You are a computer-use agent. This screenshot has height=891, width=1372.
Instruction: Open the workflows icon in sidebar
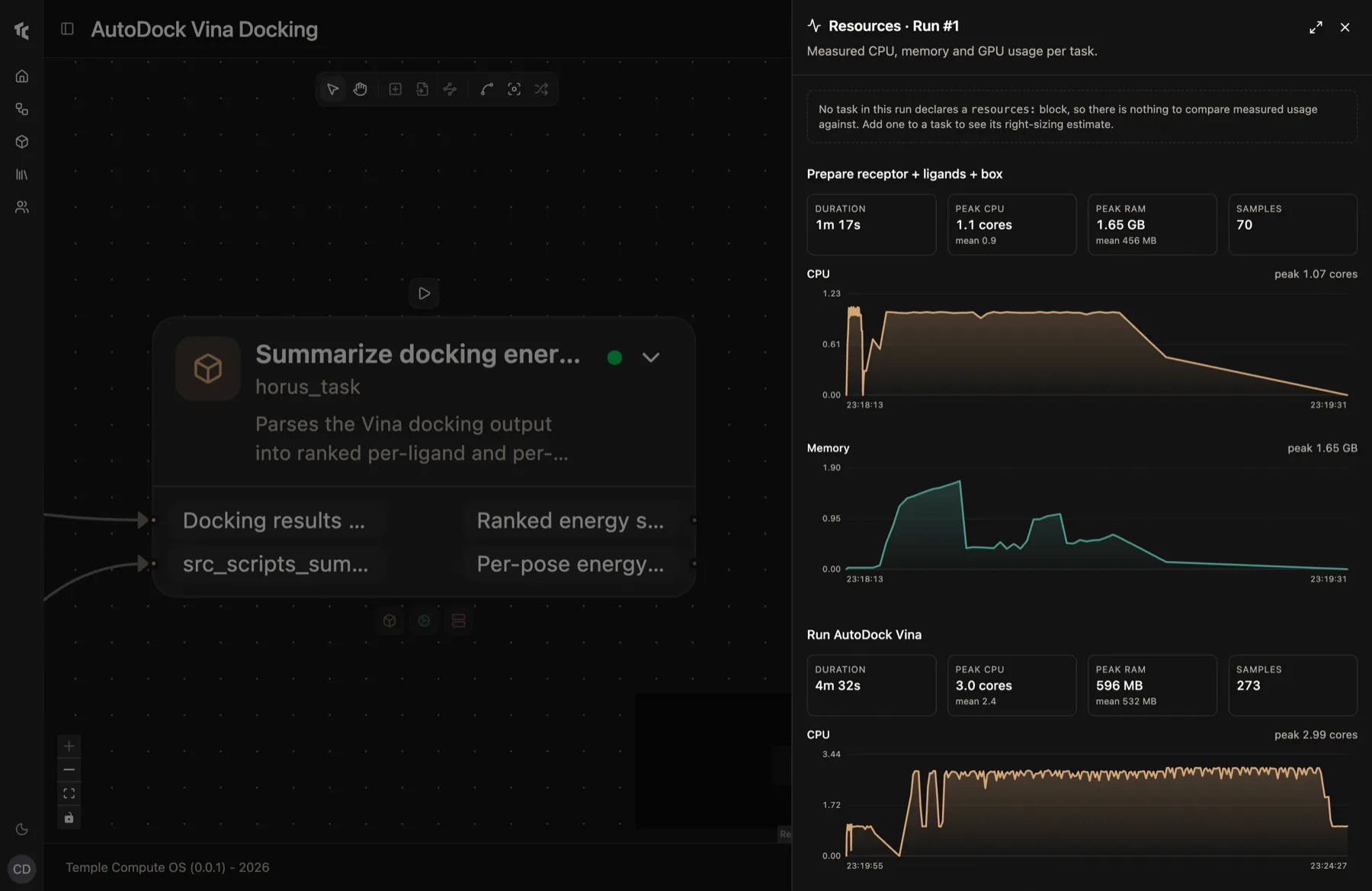click(22, 109)
